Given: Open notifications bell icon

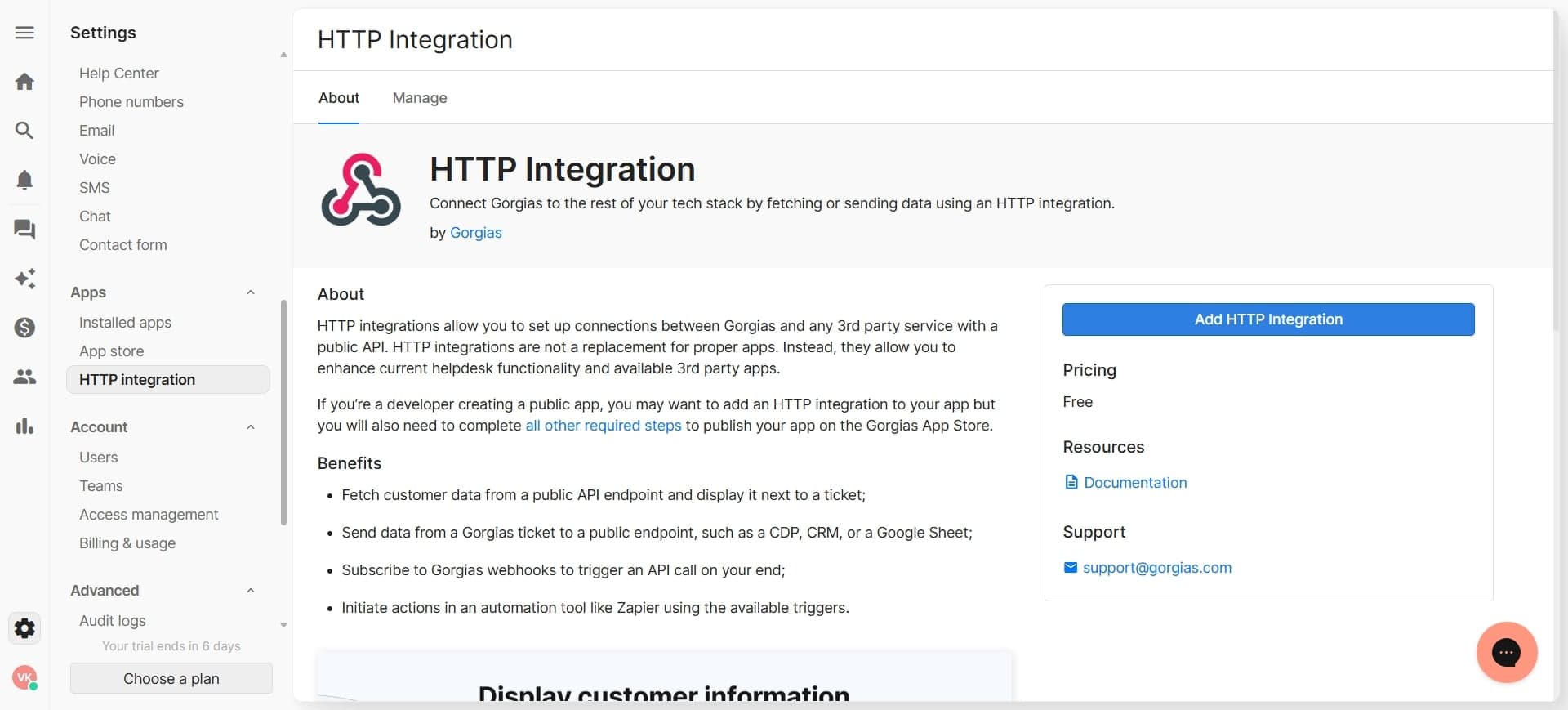Looking at the screenshot, I should tap(24, 180).
